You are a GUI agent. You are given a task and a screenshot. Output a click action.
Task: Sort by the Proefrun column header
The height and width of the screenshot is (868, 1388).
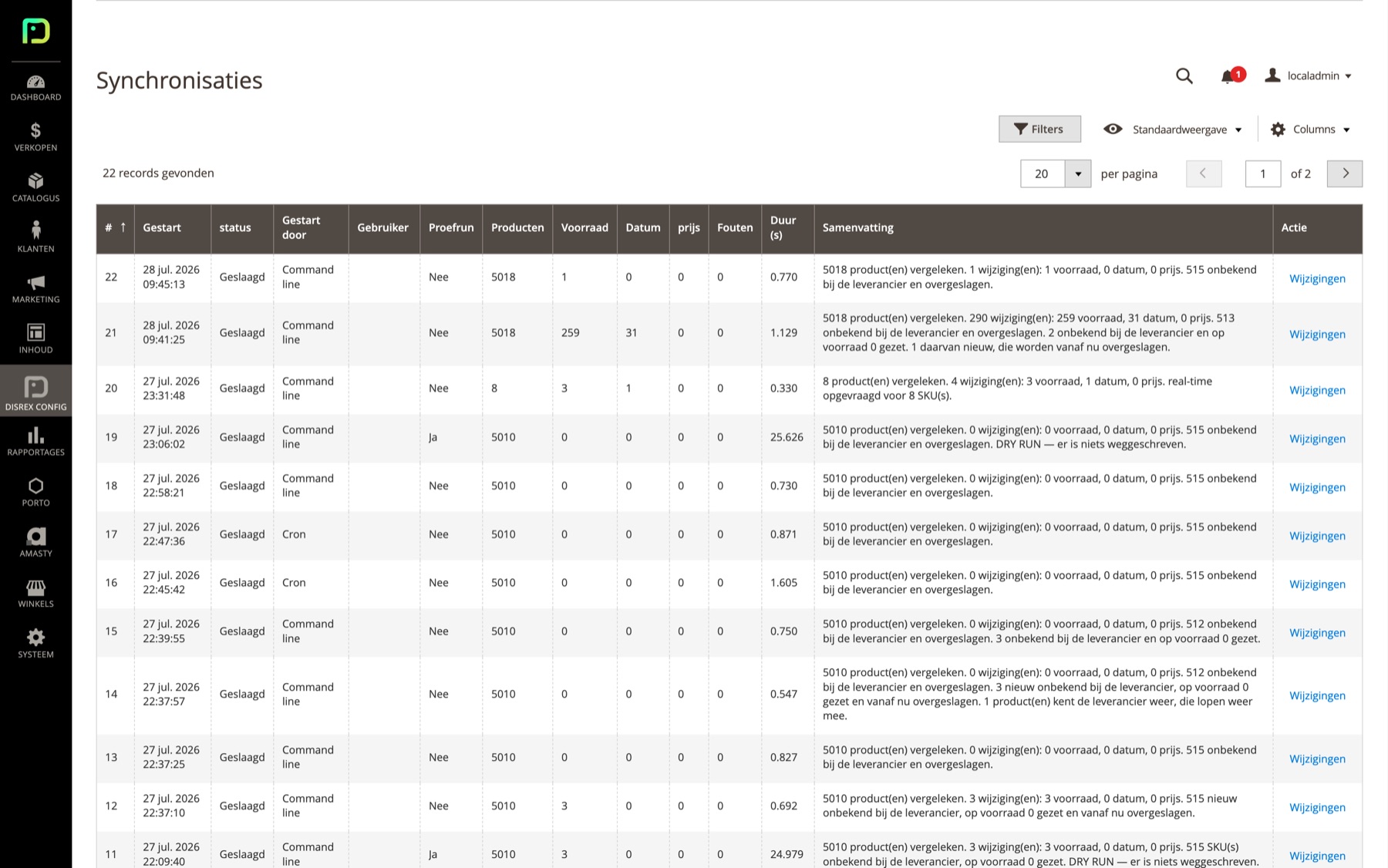click(x=451, y=227)
